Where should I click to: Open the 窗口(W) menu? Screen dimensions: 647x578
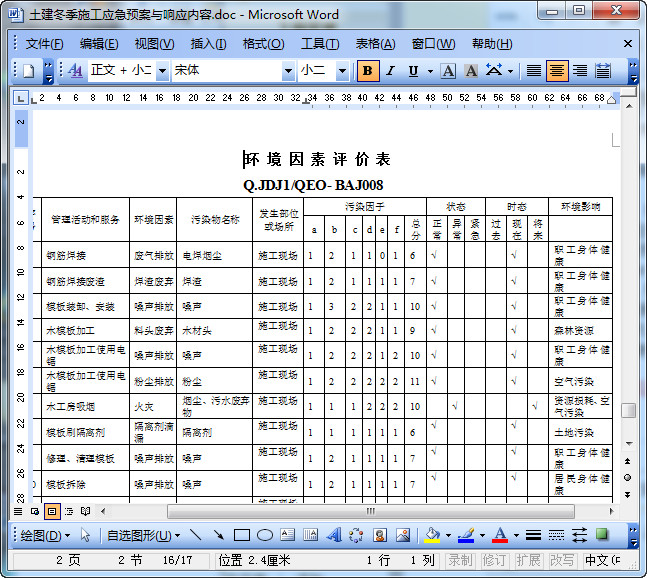tap(433, 44)
